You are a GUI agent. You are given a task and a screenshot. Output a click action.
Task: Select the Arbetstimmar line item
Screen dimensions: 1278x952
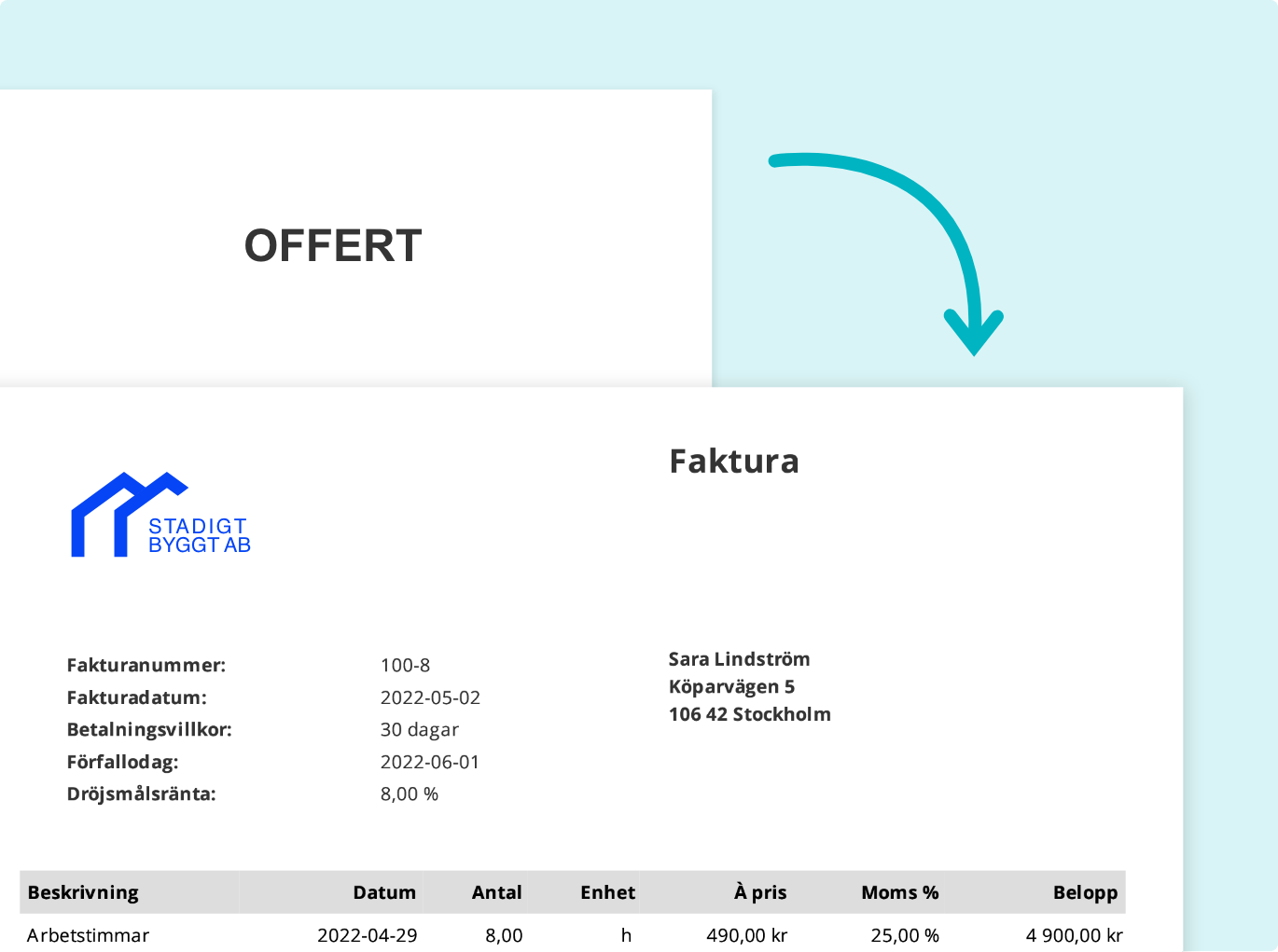(89, 935)
